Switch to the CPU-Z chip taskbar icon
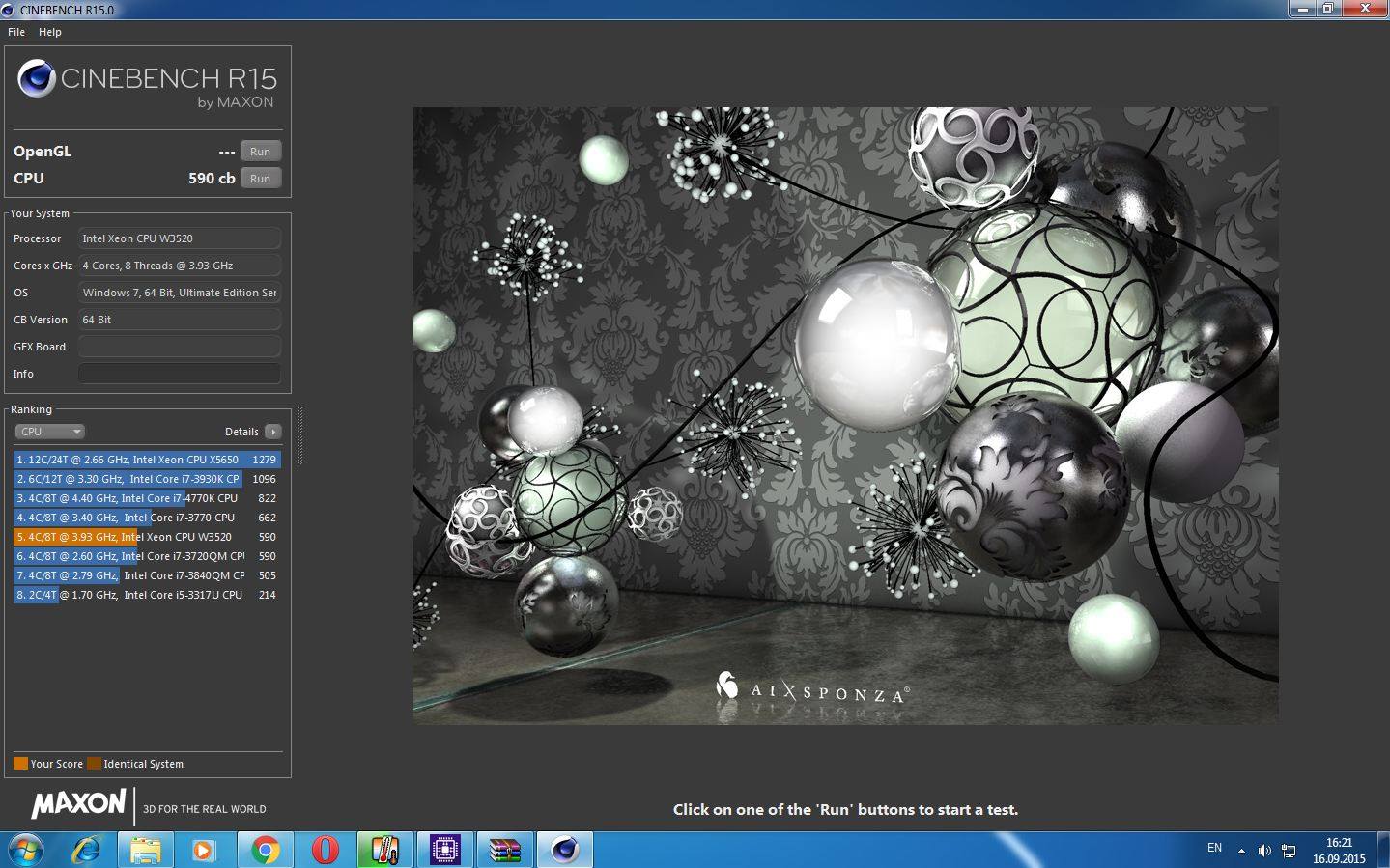1390x868 pixels. [x=445, y=850]
